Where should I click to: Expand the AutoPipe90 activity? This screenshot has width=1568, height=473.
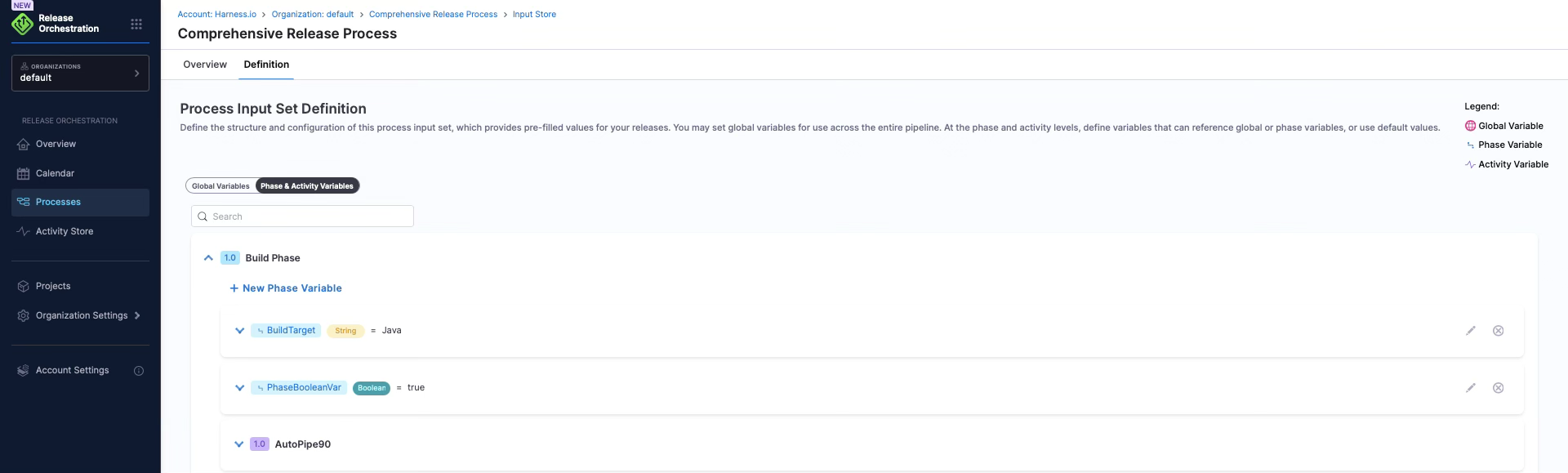click(x=238, y=444)
